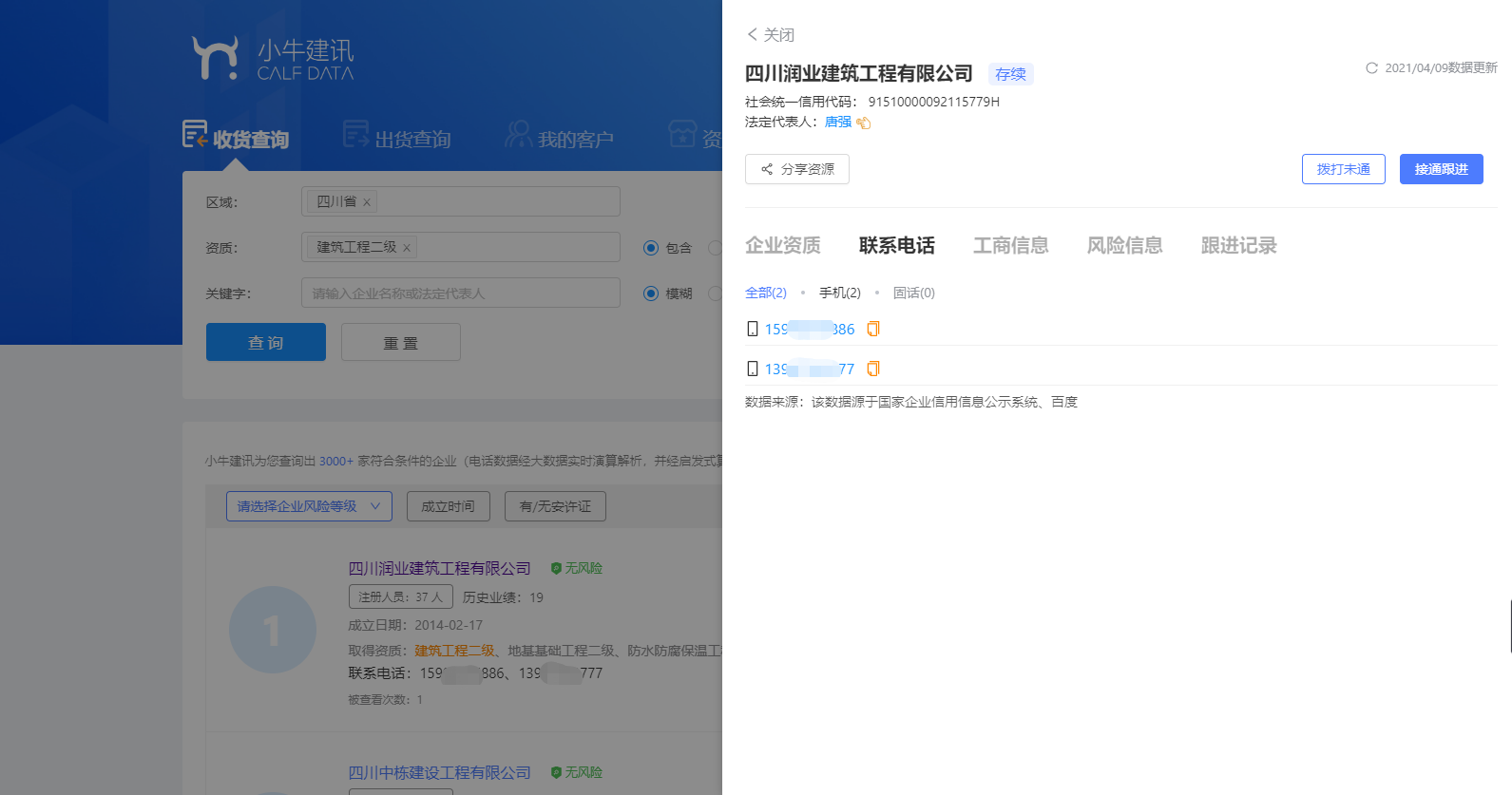1512x795 pixels.
Task: Click the 出货查询 shipment icon
Action: (356, 134)
